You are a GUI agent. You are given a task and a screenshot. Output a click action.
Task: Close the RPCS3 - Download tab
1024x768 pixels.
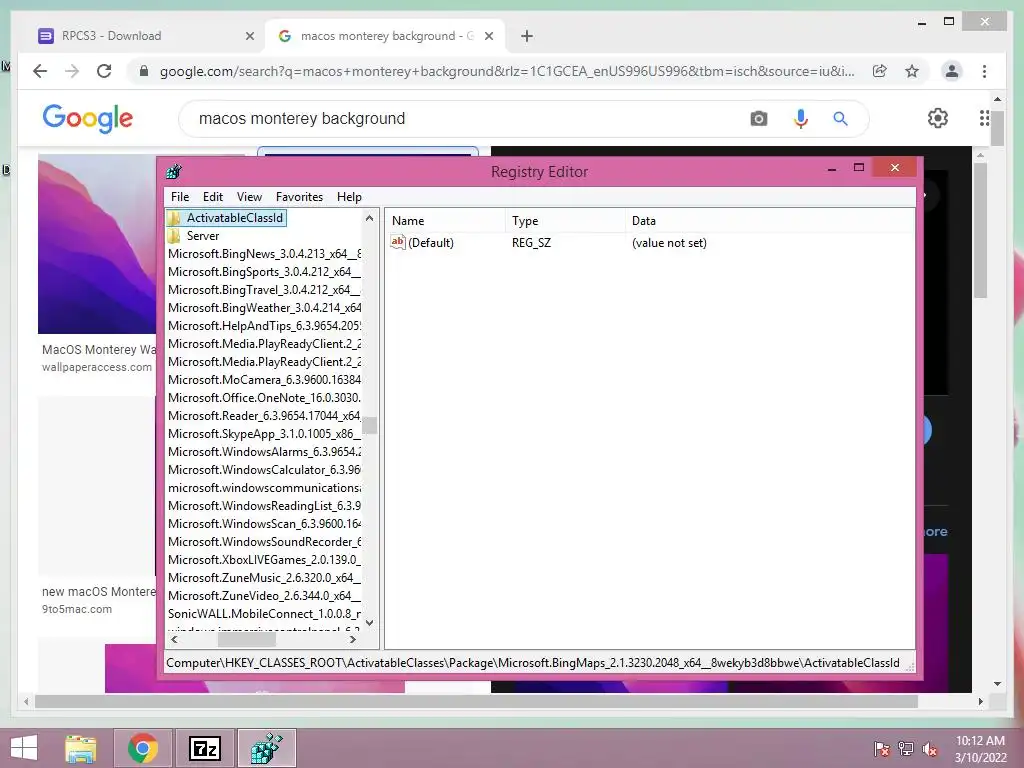click(249, 37)
